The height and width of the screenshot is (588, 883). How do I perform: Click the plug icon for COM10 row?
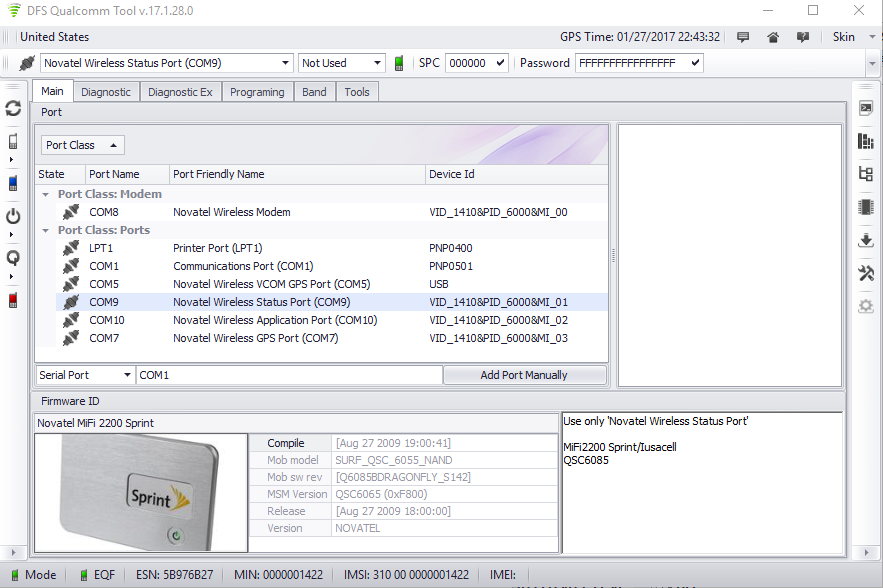click(70, 320)
